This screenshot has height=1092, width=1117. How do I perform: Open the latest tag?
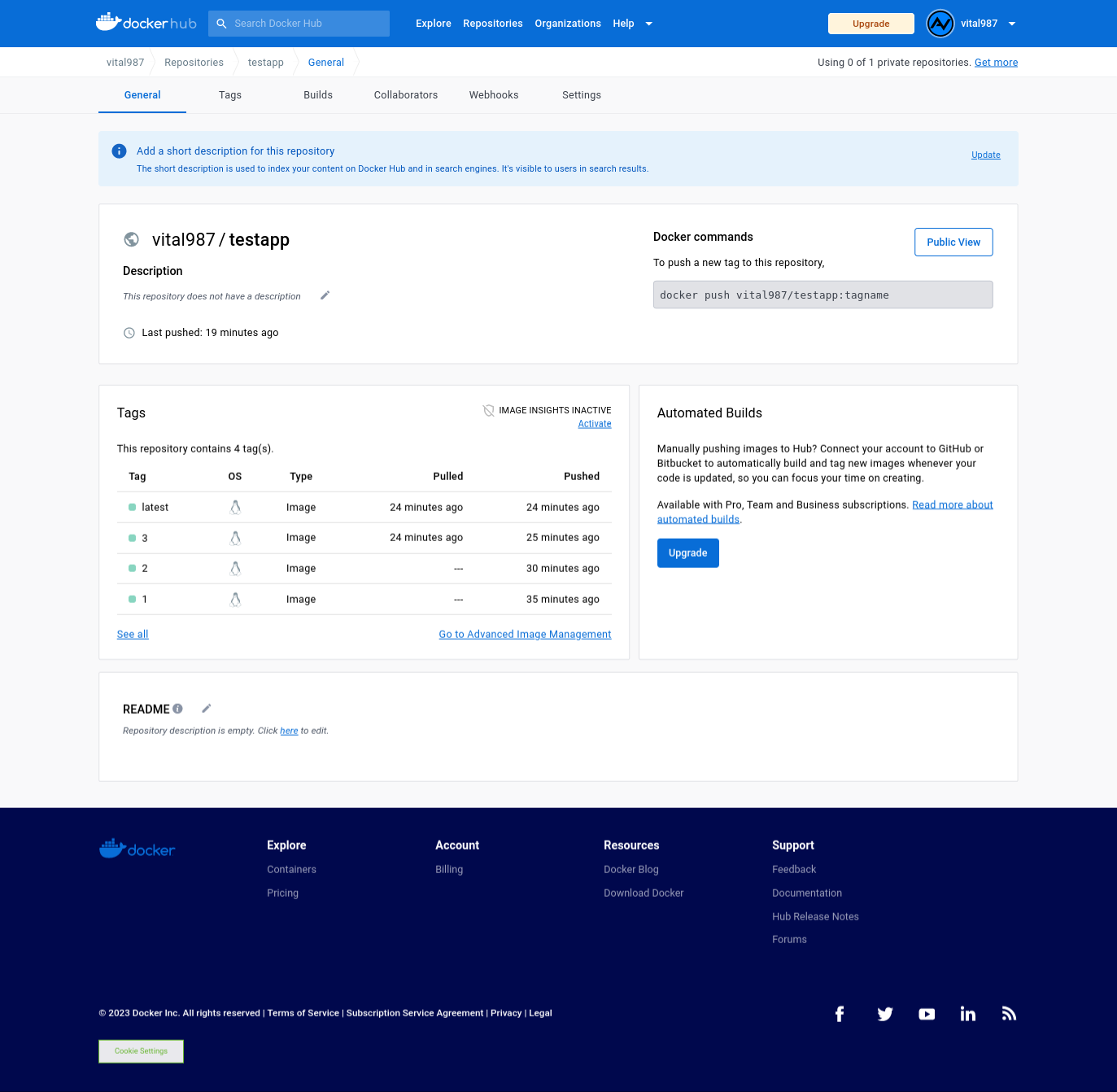[155, 507]
